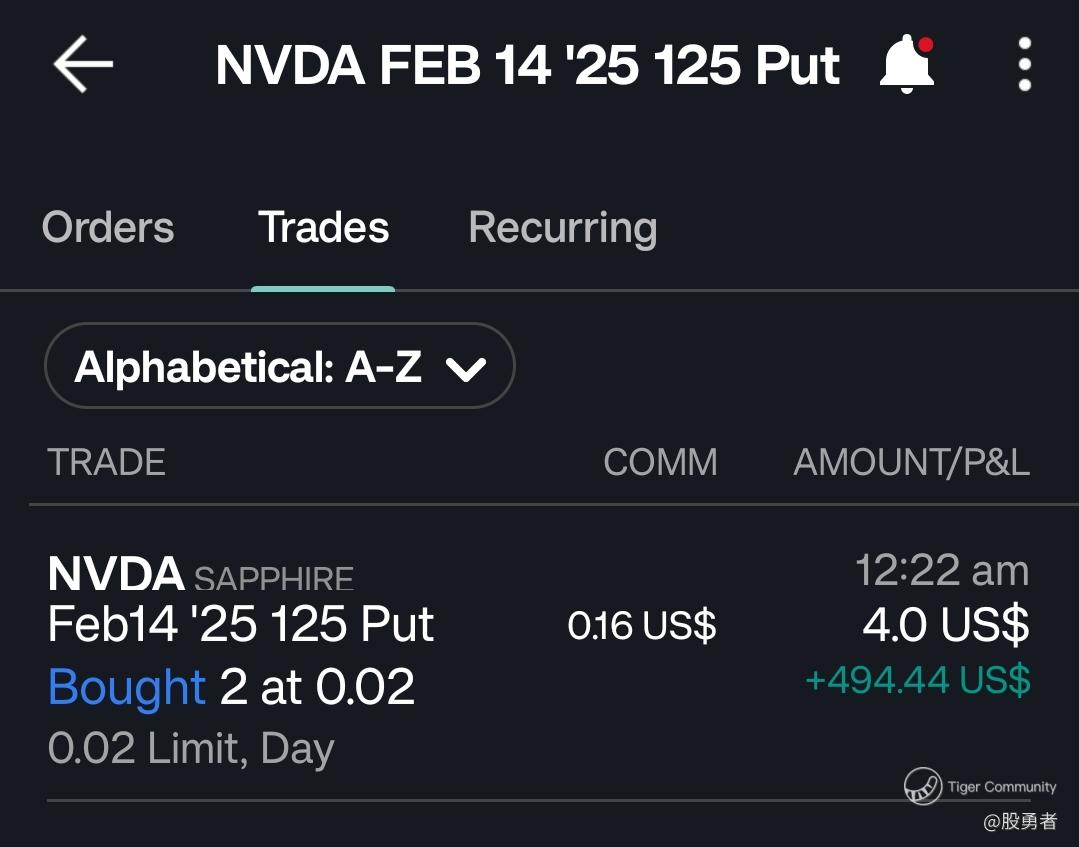Switch to the Orders tab
This screenshot has height=847, width=1079.
(108, 228)
